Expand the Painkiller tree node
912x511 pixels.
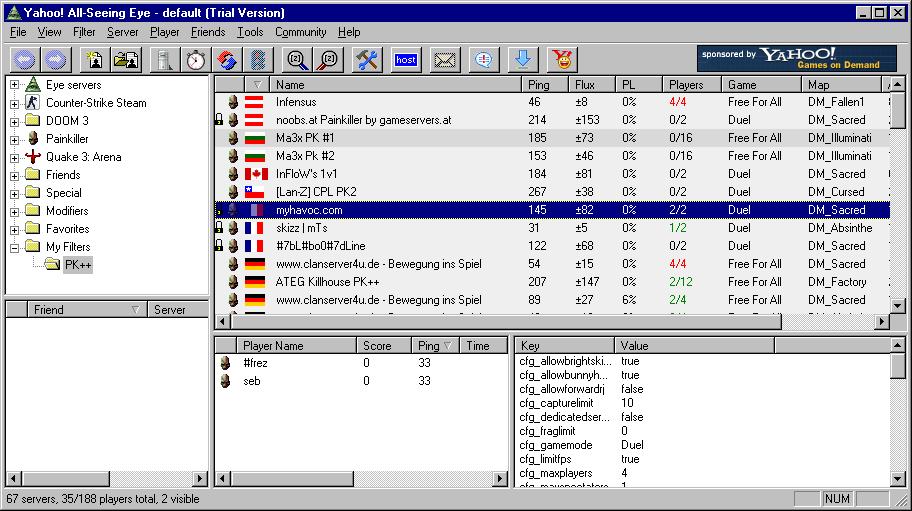point(15,140)
